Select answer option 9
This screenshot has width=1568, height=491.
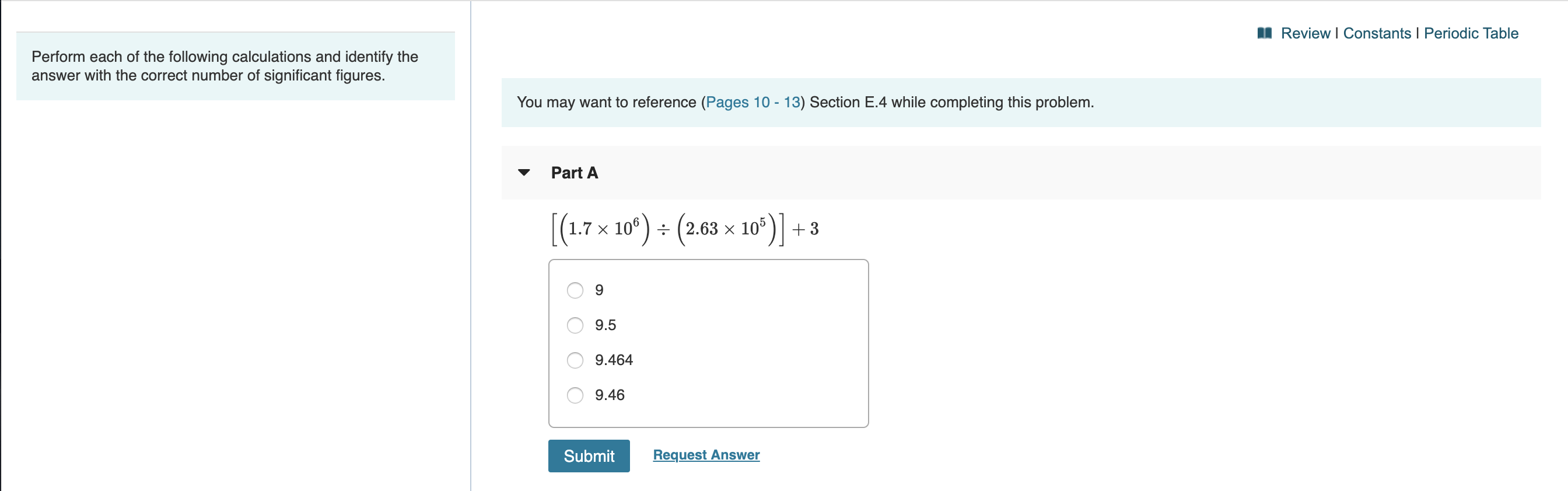(x=575, y=290)
